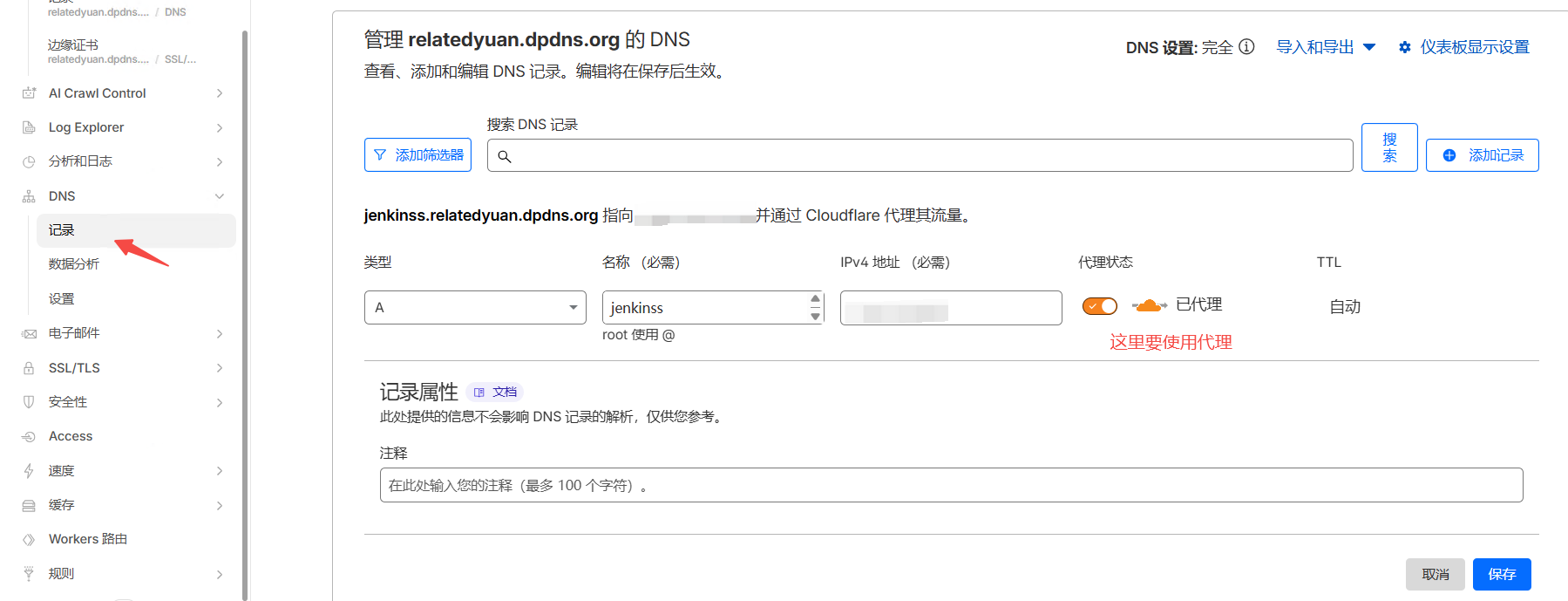Click the 添加筛选器 button

coord(417,155)
